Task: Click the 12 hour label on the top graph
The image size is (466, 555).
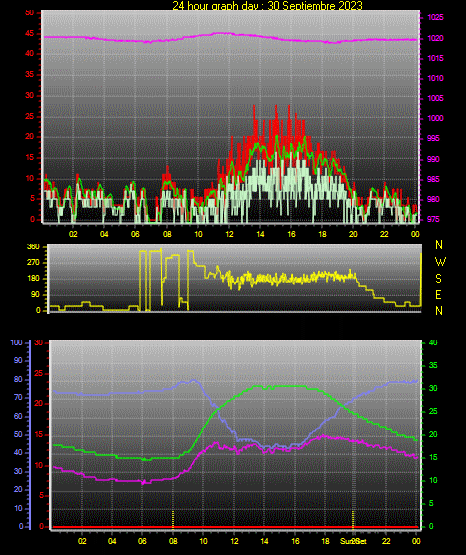Action: coord(229,234)
